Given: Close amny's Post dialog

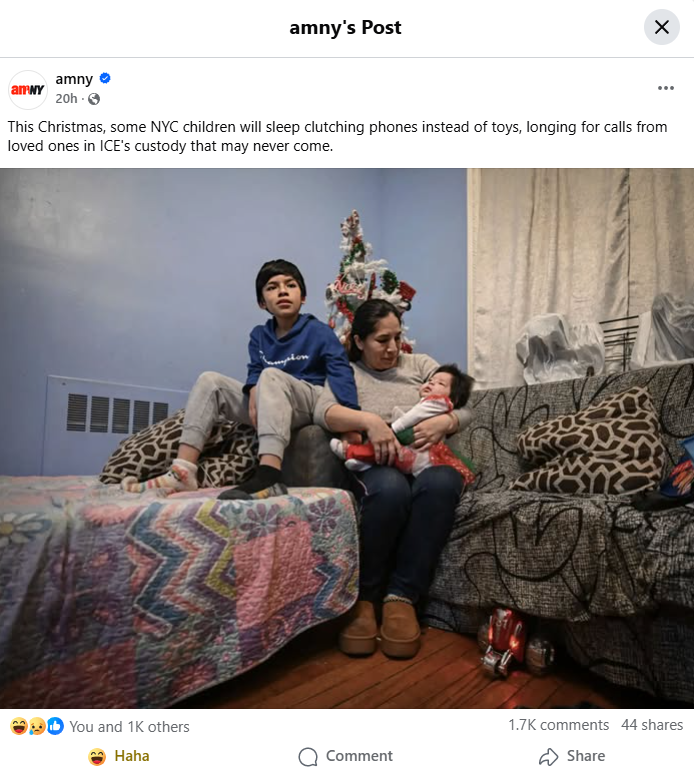Looking at the screenshot, I should [661, 27].
